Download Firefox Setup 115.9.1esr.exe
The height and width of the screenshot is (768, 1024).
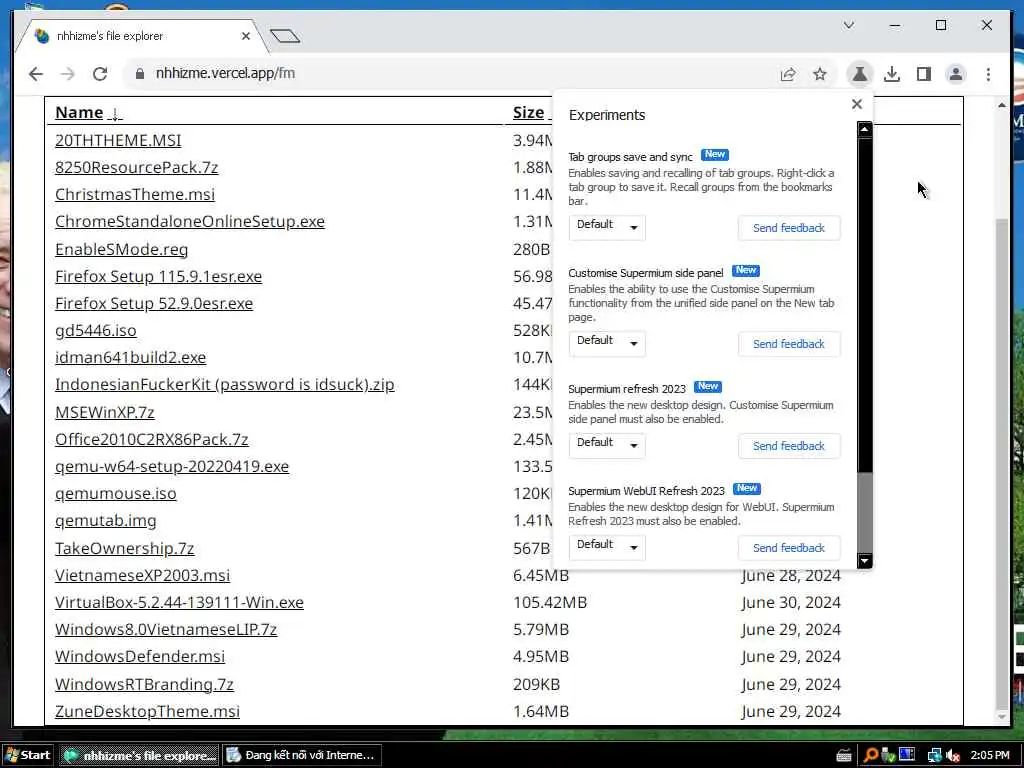click(x=158, y=276)
